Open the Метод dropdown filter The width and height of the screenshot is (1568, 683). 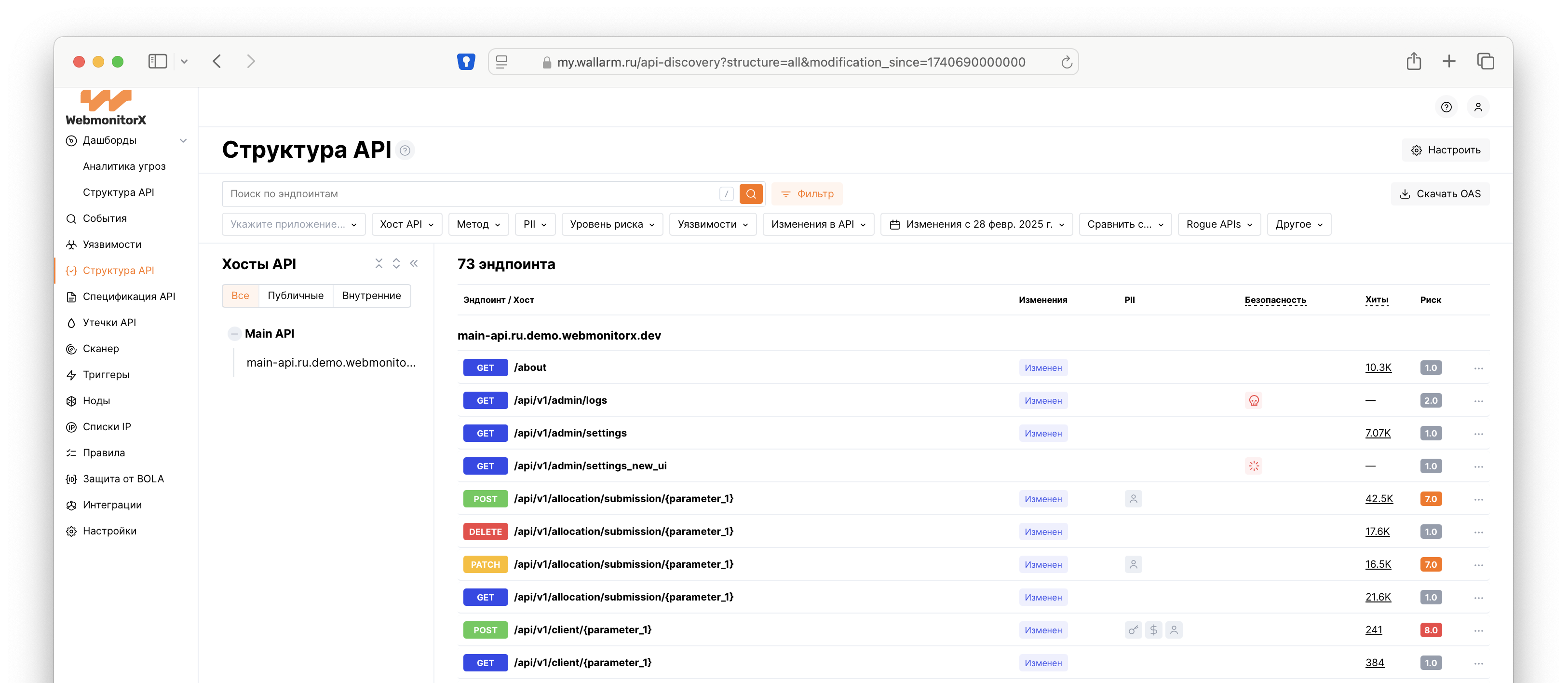click(478, 224)
